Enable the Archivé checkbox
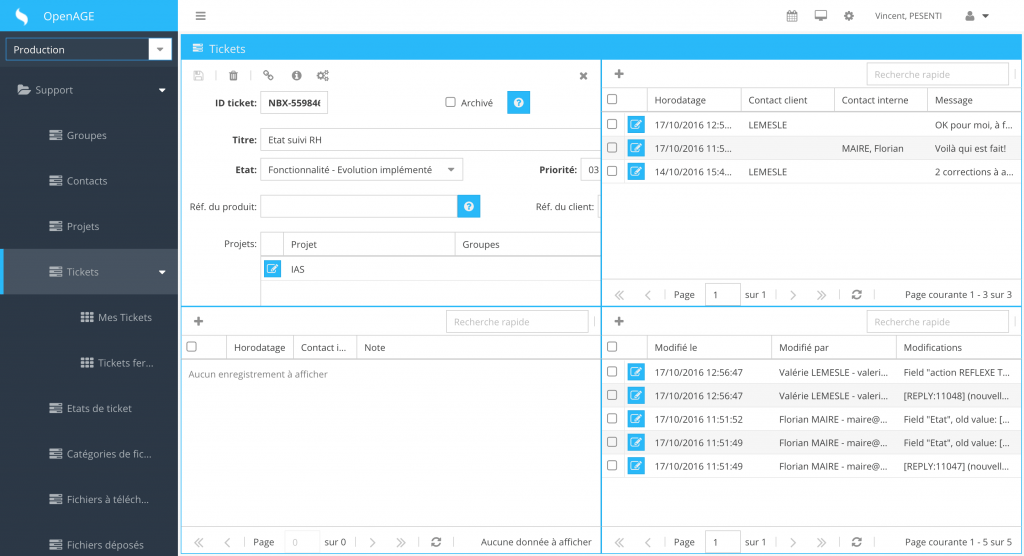The width and height of the screenshot is (1024, 556). [x=450, y=102]
